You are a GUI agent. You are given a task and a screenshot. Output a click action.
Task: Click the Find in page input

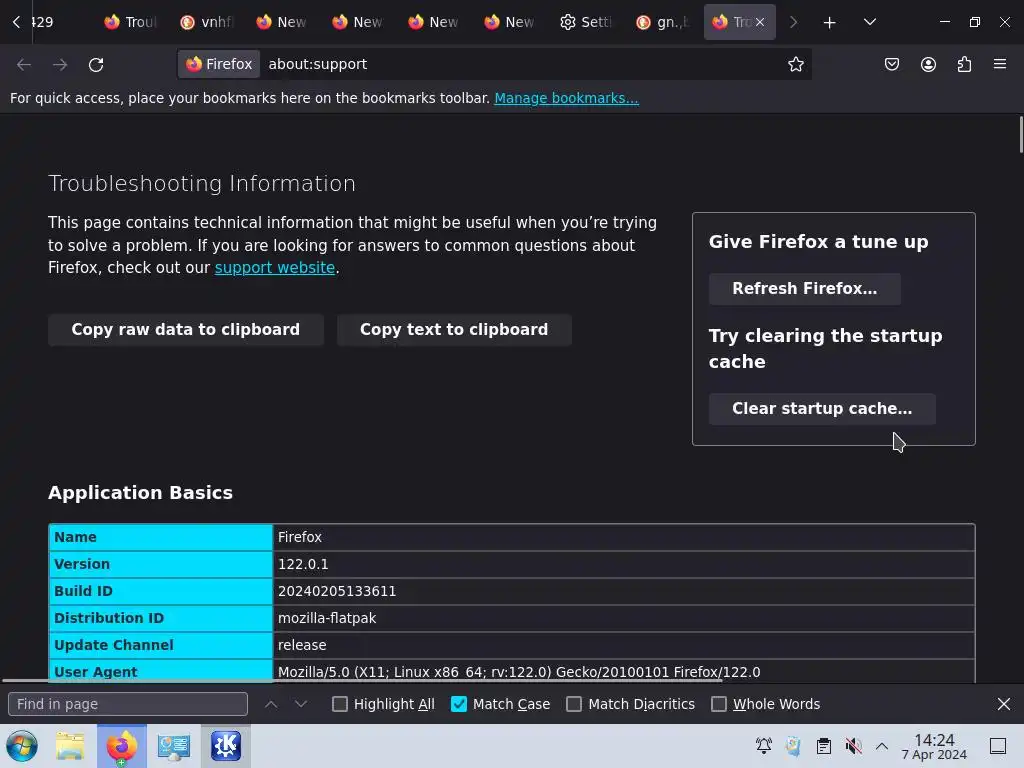click(x=128, y=704)
